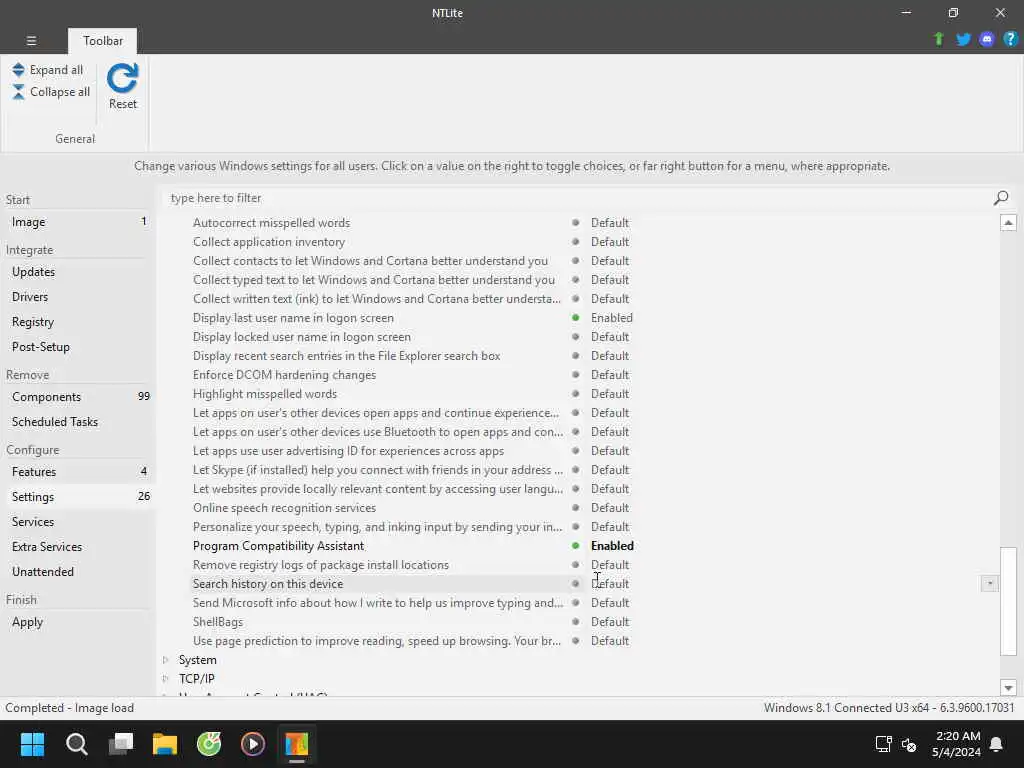
Task: Click scrollbar up arrow in settings list
Action: (1008, 223)
